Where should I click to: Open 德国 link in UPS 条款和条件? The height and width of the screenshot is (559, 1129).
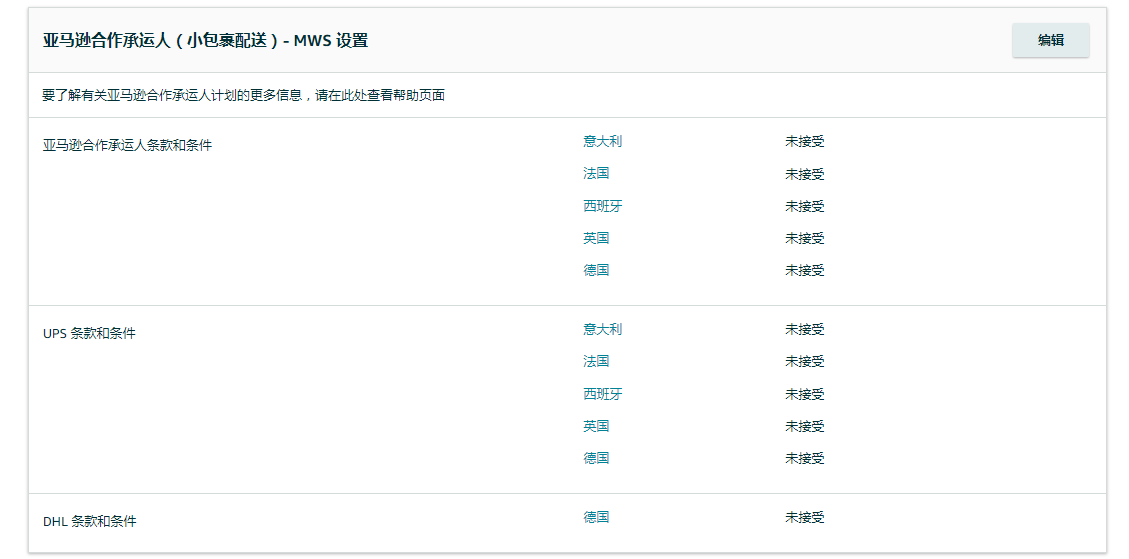click(596, 457)
